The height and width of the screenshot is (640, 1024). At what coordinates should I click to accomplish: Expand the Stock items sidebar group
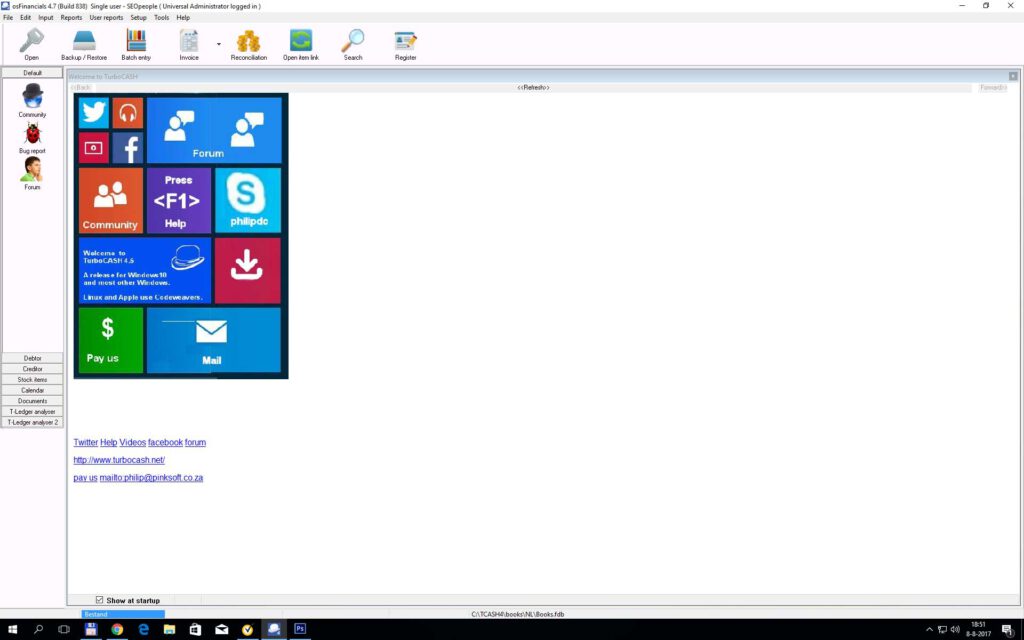click(x=32, y=379)
